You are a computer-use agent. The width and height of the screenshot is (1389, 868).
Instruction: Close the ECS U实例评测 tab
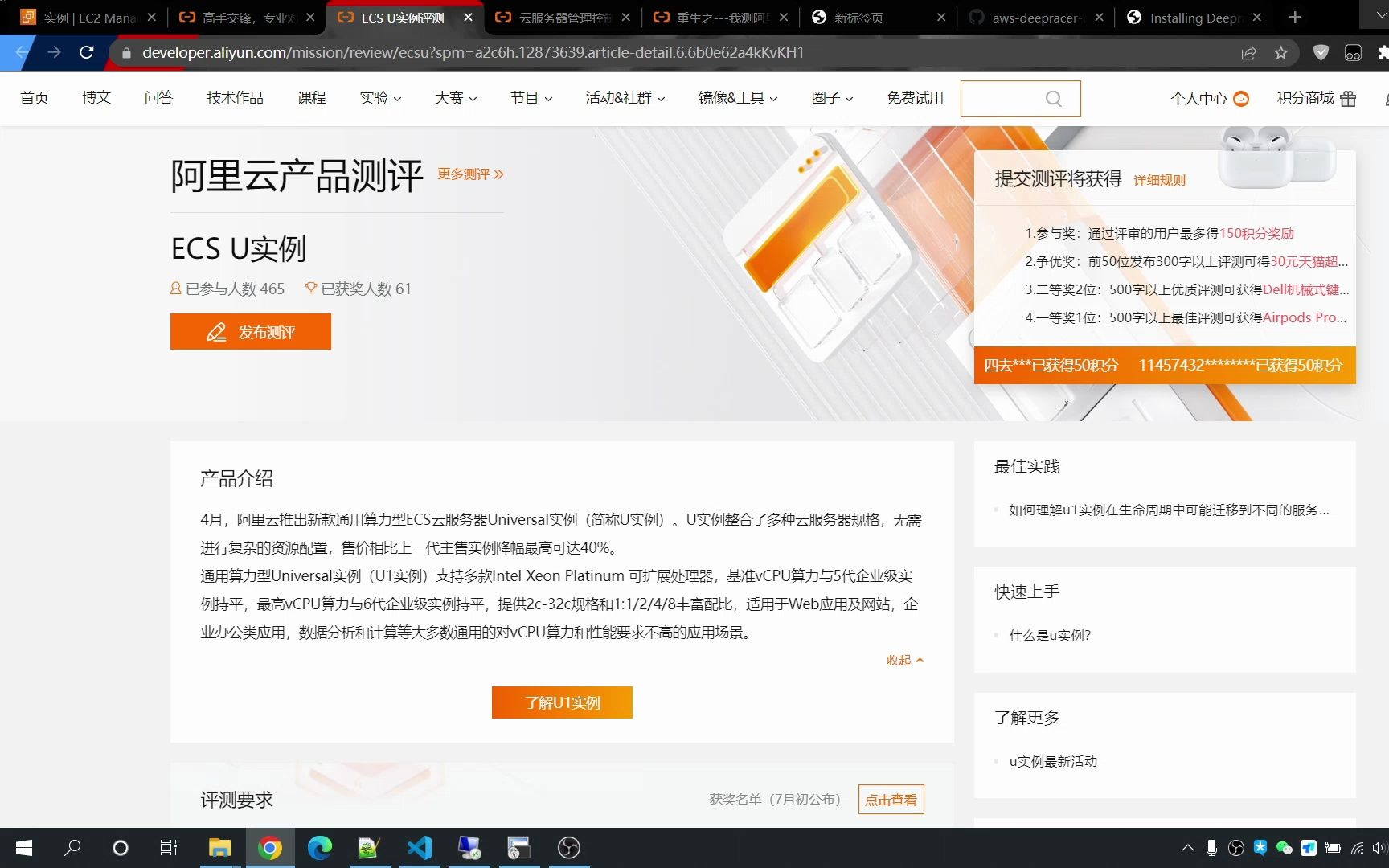468,18
